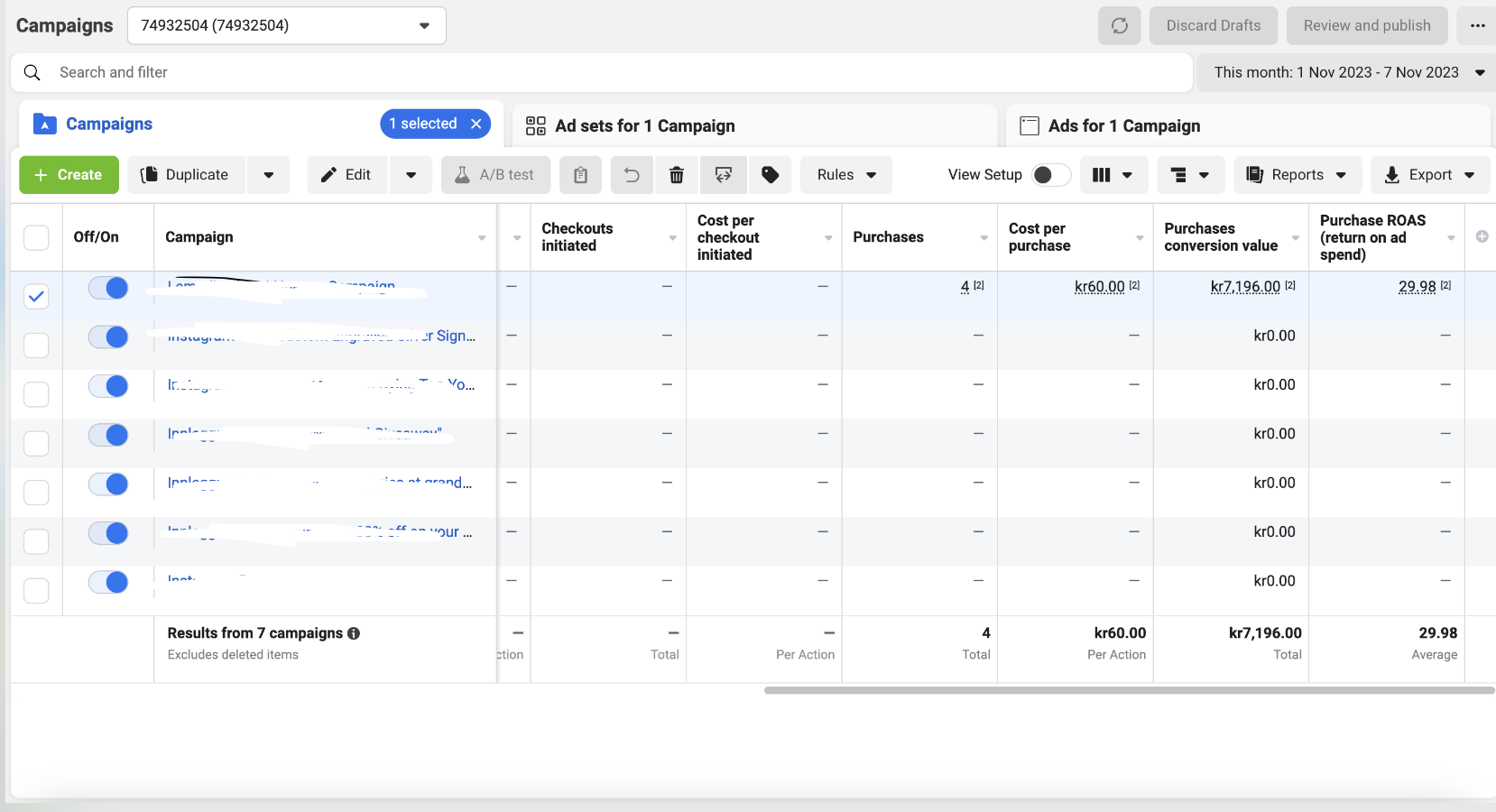Toggle the select-all header checkbox
Image resolution: width=1496 pixels, height=812 pixels.
(36, 237)
